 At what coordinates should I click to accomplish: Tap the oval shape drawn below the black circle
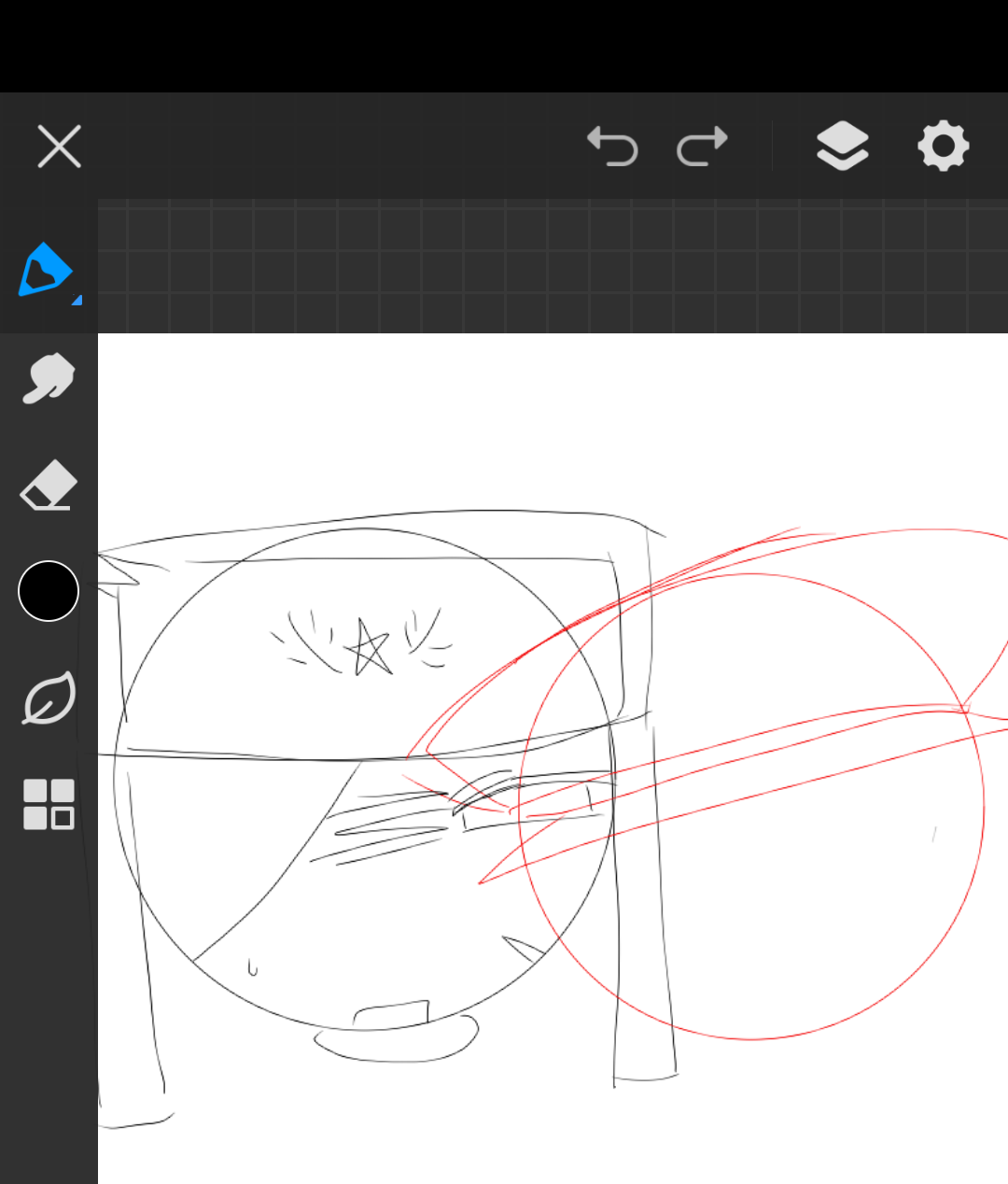coord(397,1046)
